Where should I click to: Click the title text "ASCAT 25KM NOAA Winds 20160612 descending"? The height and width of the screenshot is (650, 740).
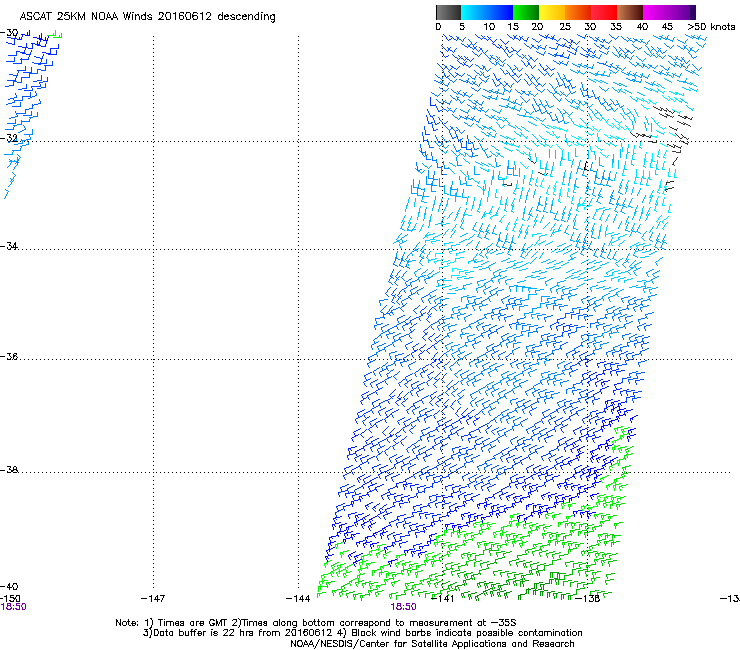pos(147,16)
